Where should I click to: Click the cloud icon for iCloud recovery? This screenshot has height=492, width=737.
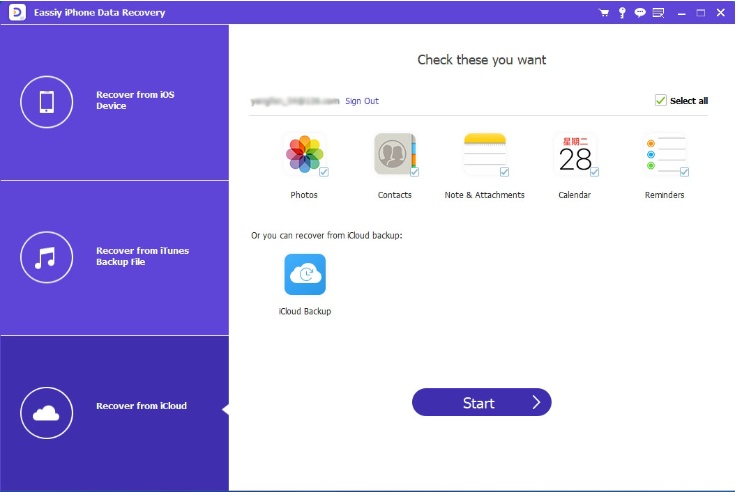(x=47, y=413)
